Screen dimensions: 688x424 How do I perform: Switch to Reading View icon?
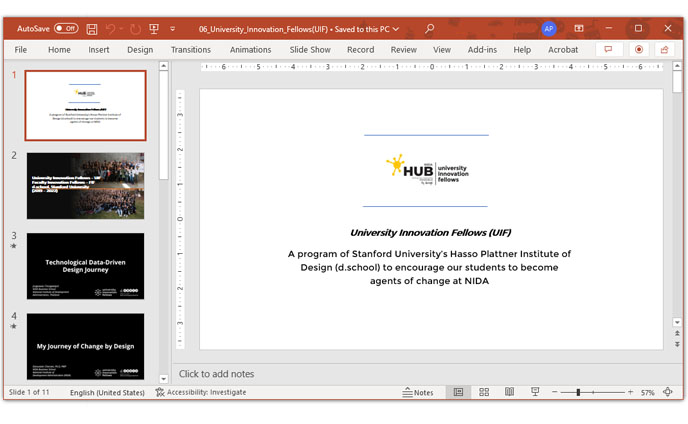pos(509,392)
